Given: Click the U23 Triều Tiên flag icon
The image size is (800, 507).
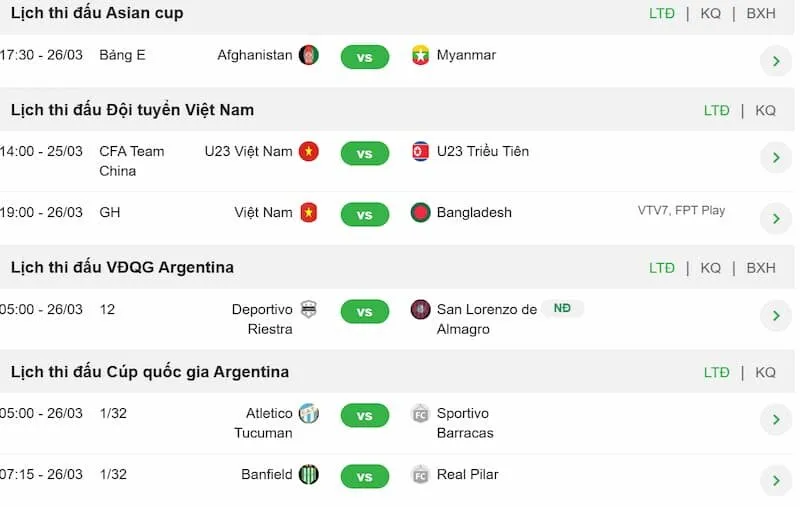Looking at the screenshot, I should pyautogui.click(x=421, y=152).
